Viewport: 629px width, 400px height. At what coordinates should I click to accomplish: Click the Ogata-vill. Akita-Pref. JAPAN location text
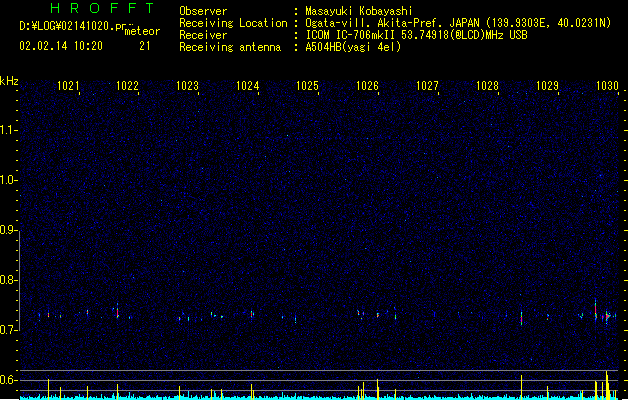point(458,23)
